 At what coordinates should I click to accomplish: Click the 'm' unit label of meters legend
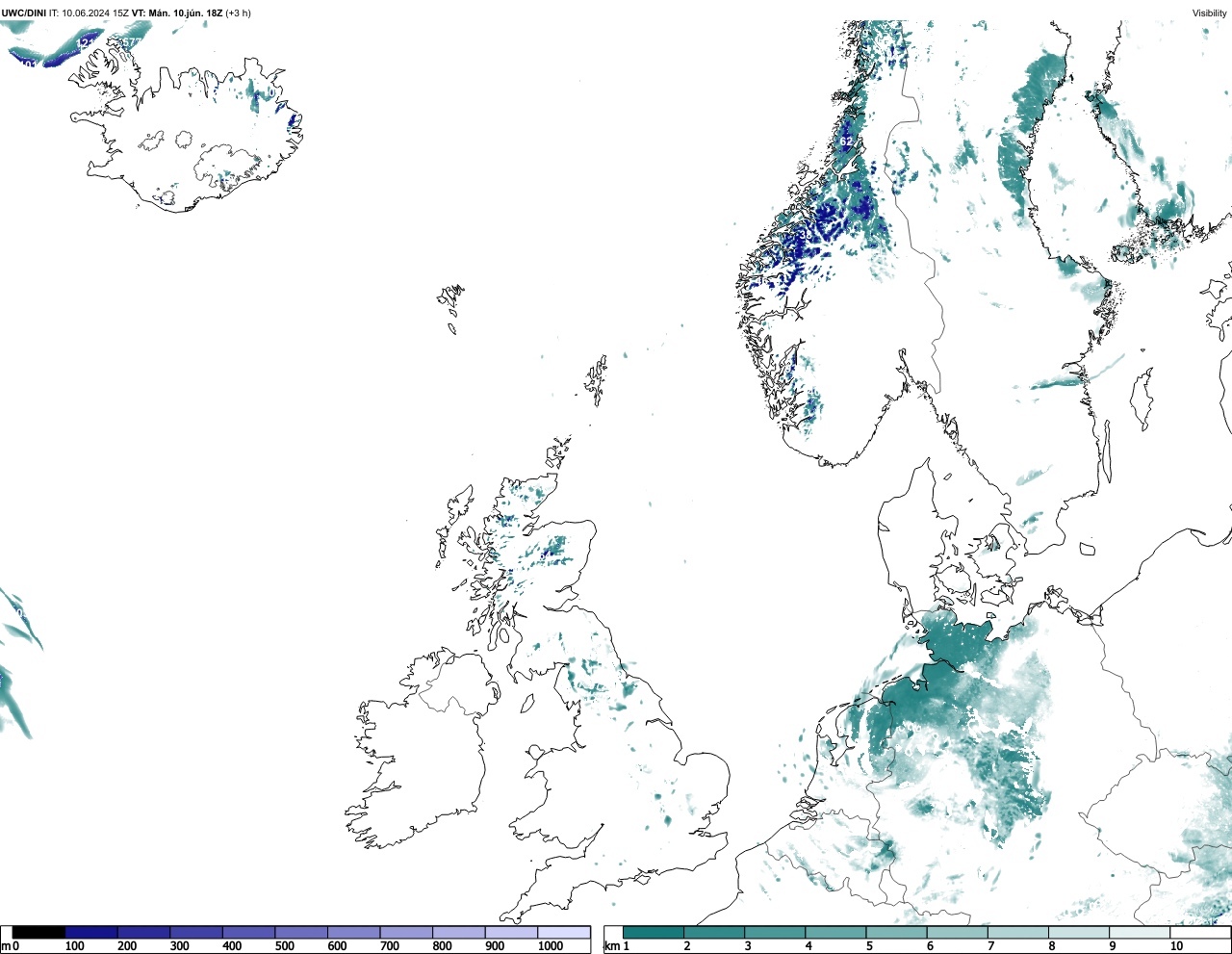pyautogui.click(x=6, y=946)
